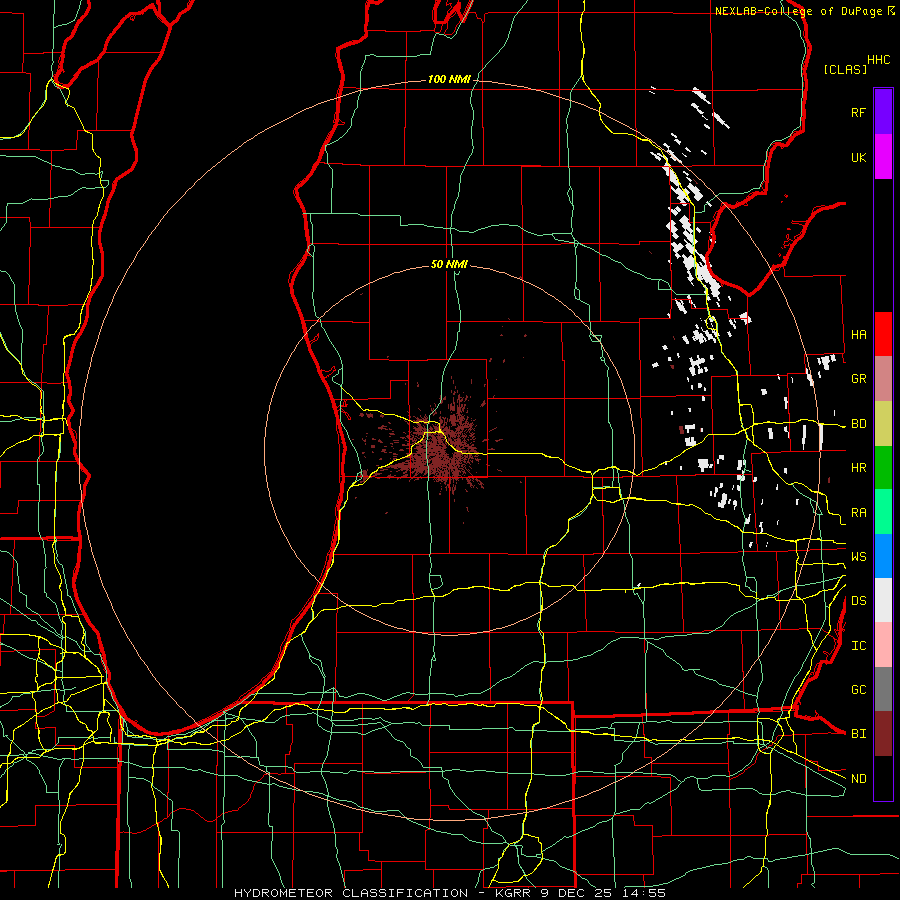Click the red HA color swatch
The height and width of the screenshot is (900, 900).
(883, 334)
